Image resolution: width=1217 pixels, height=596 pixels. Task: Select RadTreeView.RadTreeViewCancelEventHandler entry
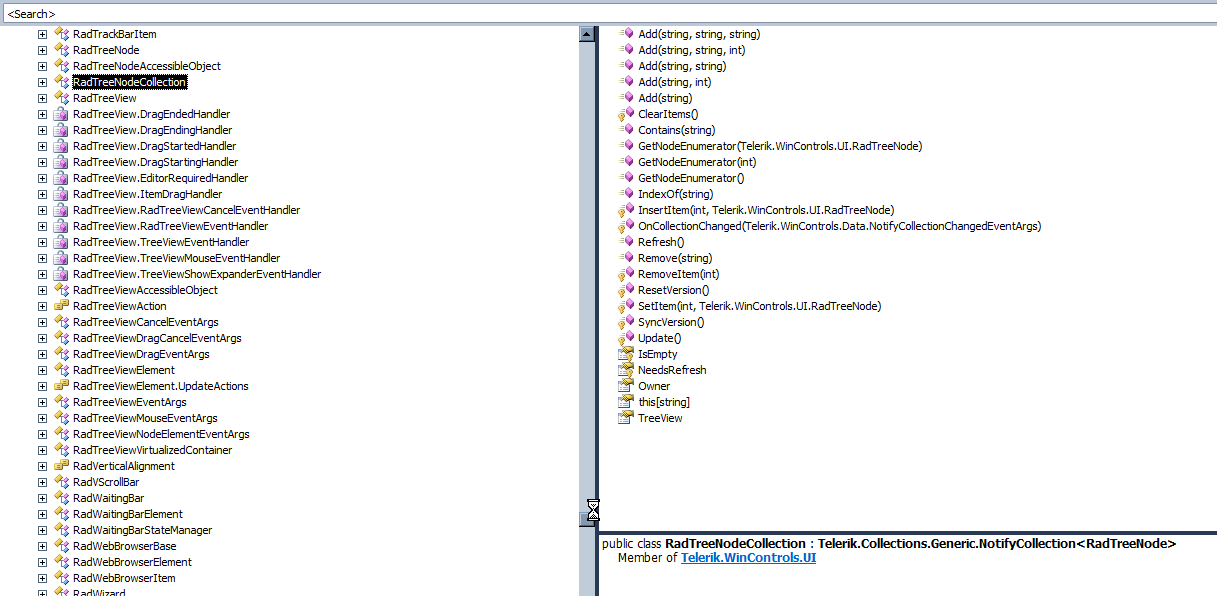[x=186, y=210]
